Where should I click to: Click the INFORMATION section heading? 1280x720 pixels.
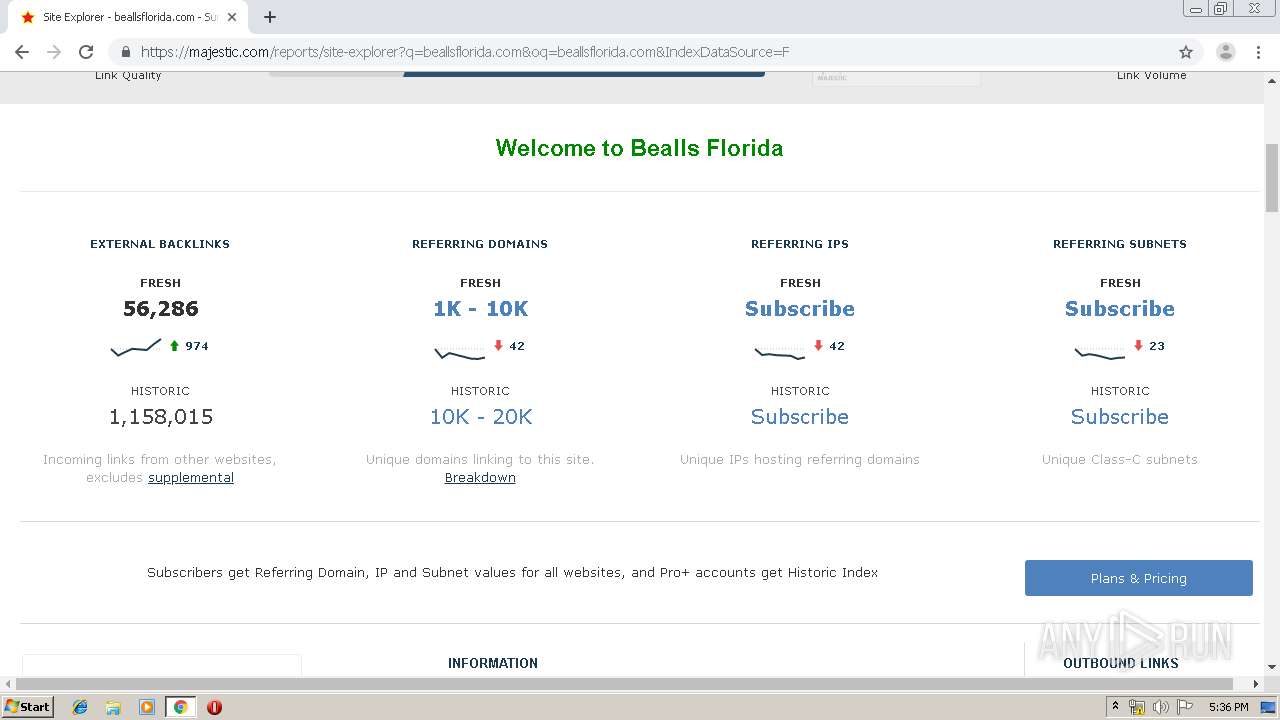coord(493,663)
